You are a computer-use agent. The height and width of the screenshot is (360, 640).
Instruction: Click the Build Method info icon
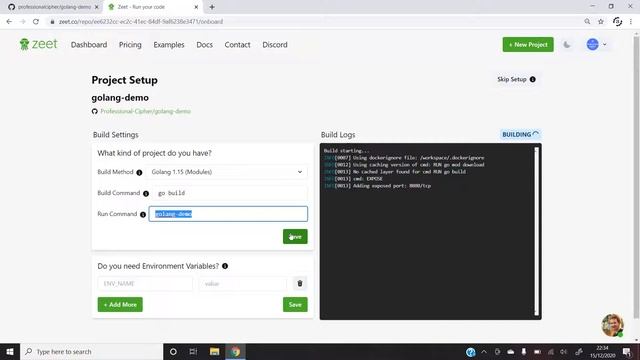point(139,173)
